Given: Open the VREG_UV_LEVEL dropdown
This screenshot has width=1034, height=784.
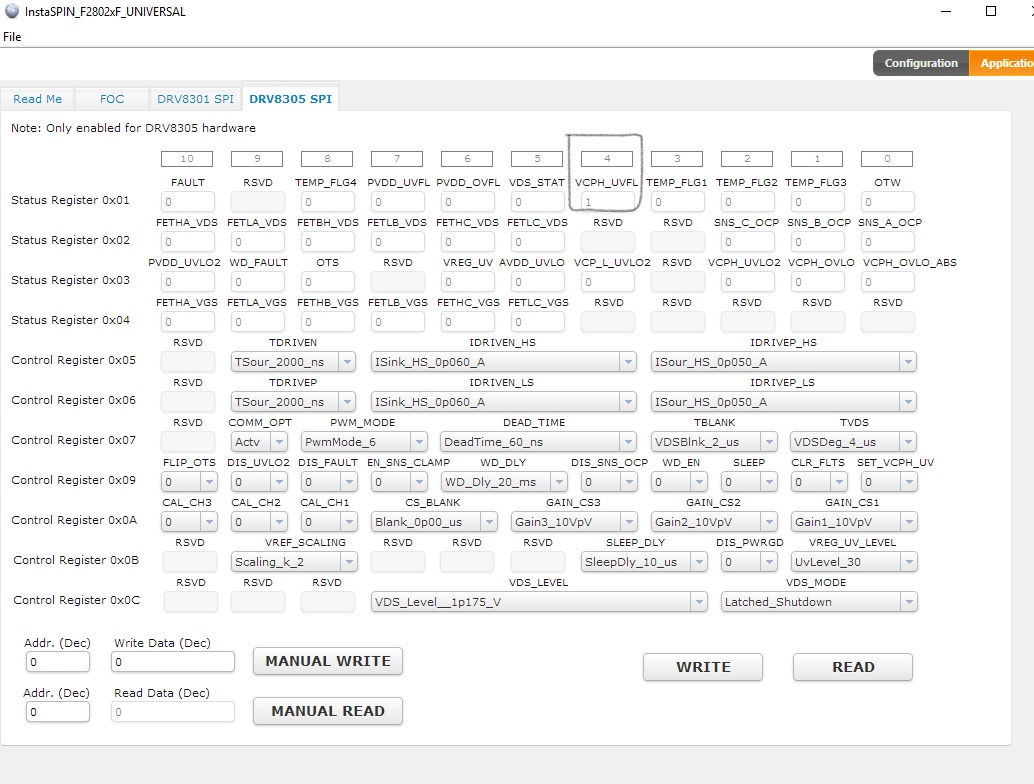Looking at the screenshot, I should [853, 562].
